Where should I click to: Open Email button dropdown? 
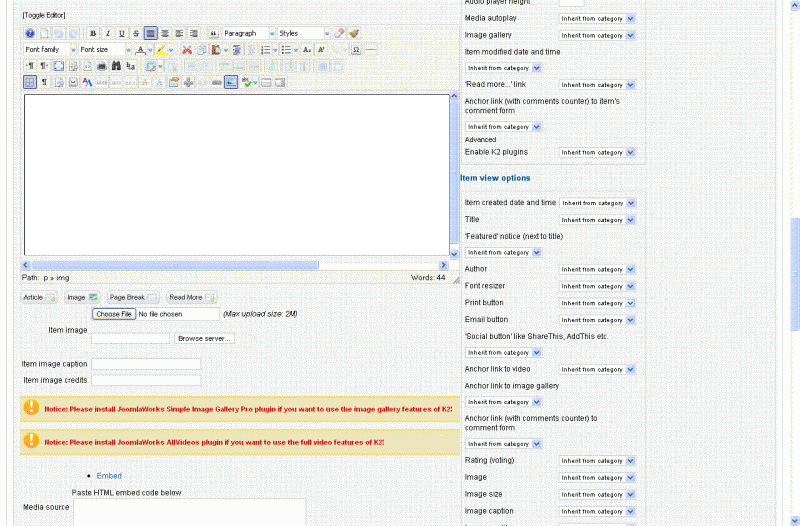[x=597, y=320]
